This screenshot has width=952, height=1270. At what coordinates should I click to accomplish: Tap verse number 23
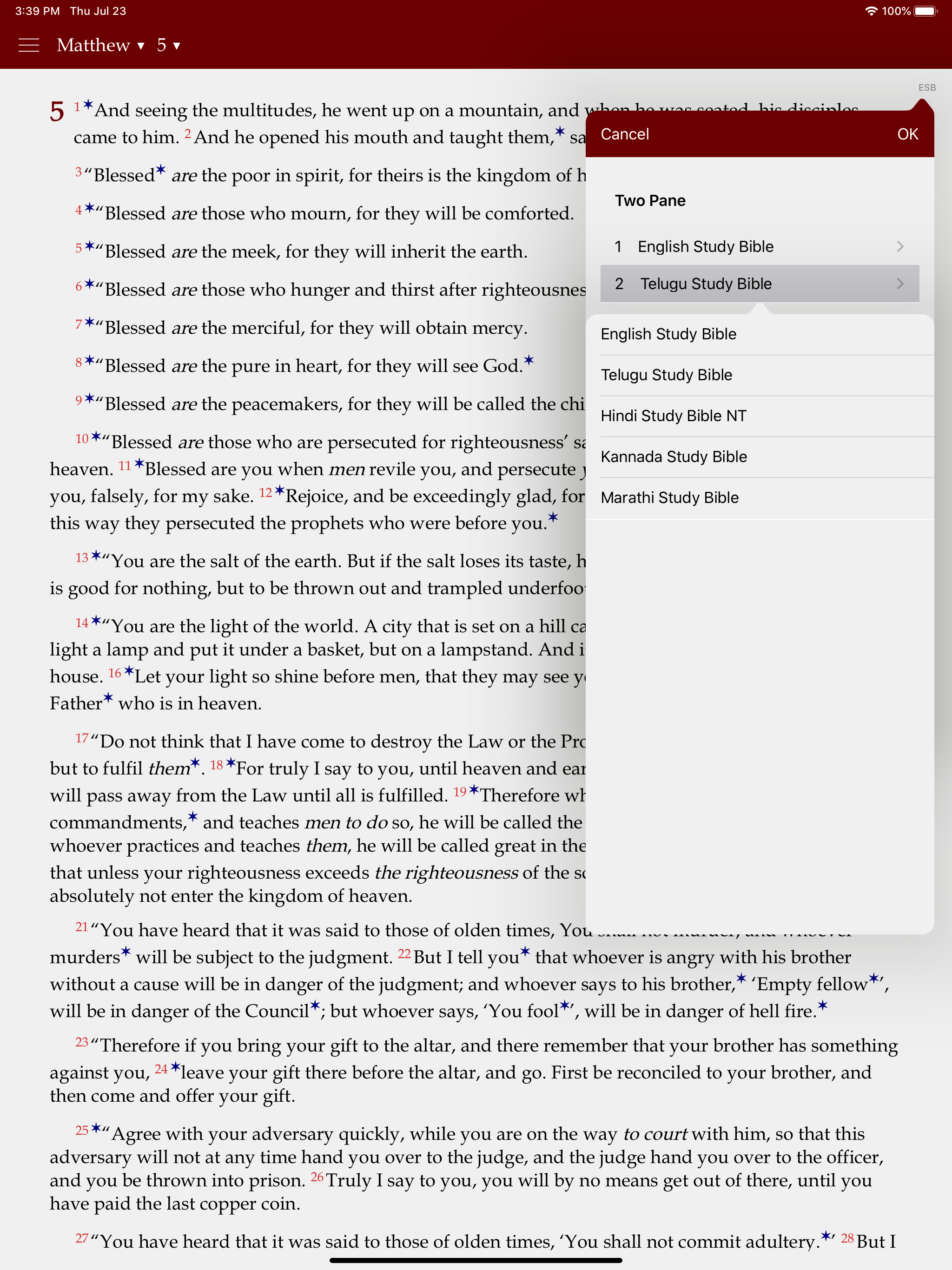point(81,1042)
